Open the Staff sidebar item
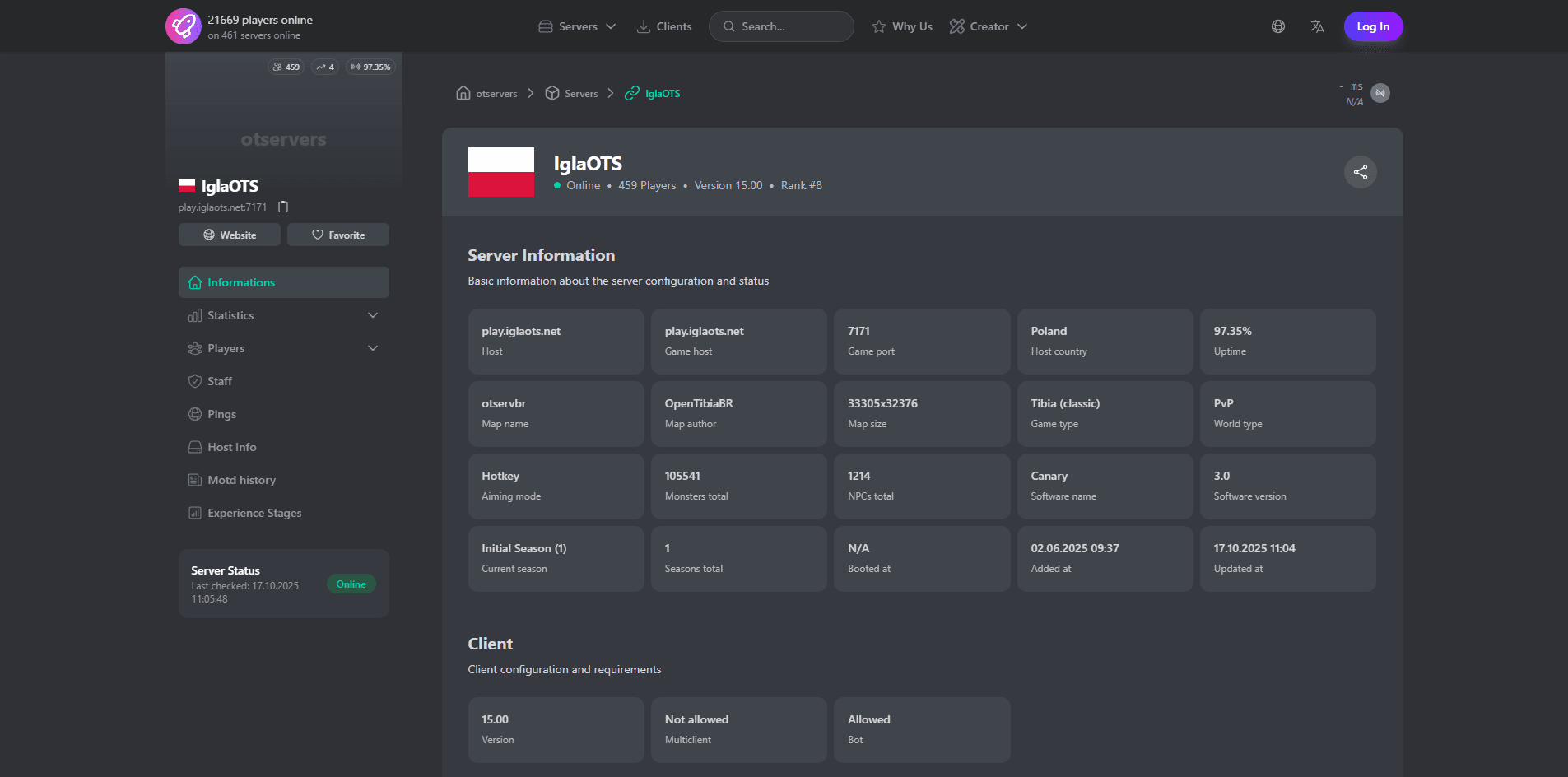 click(284, 381)
